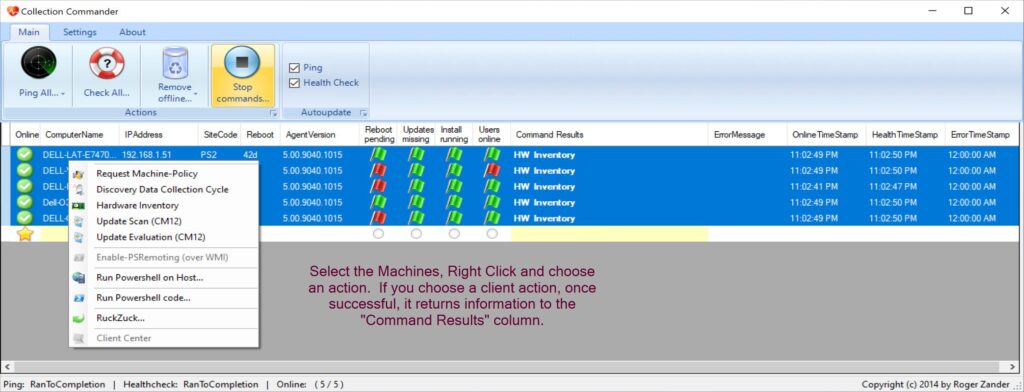
Task: Toggle the Ping autoupdate checkbox
Action: point(294,67)
